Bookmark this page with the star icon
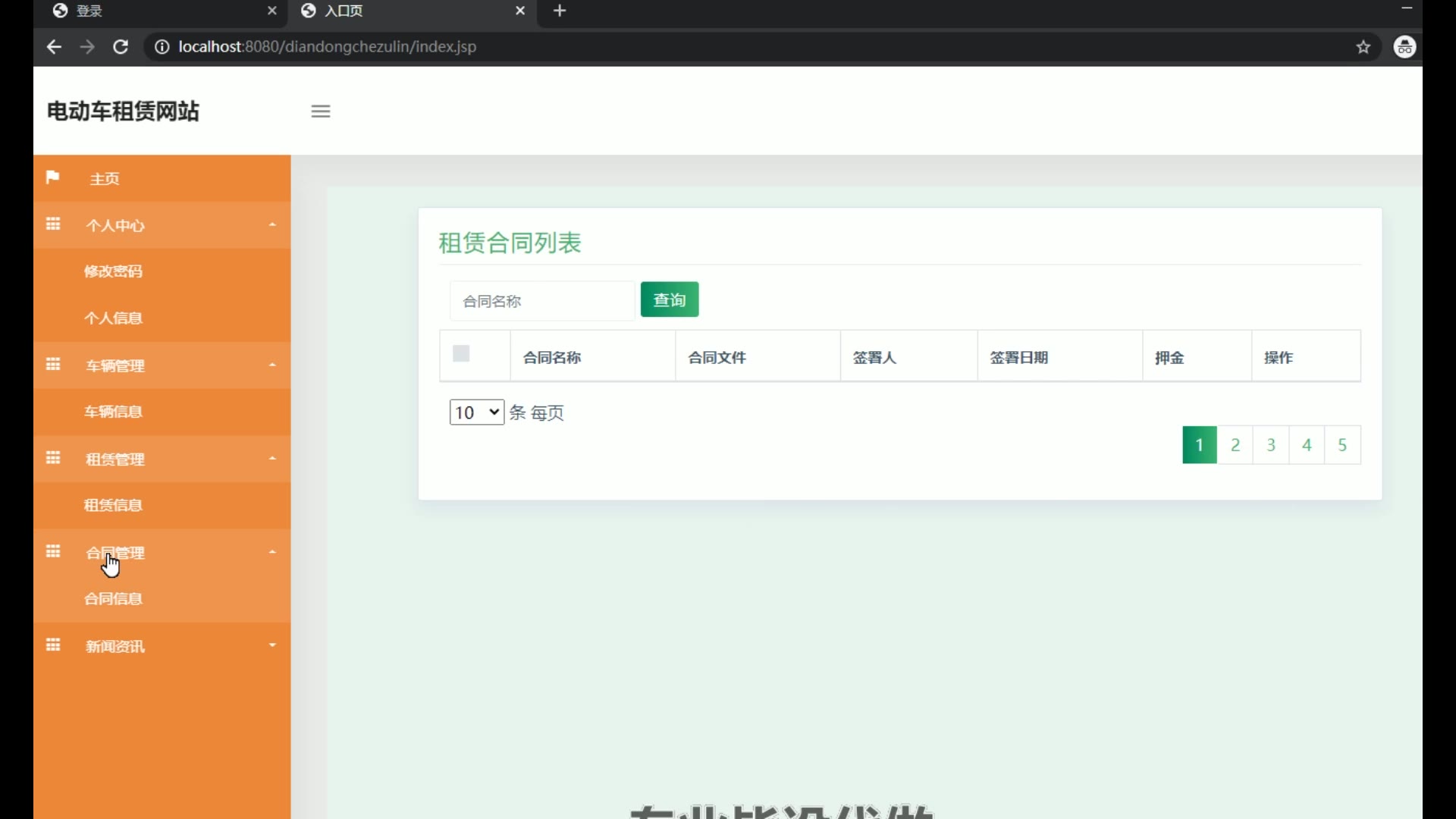This screenshot has height=819, width=1456. 1363,47
